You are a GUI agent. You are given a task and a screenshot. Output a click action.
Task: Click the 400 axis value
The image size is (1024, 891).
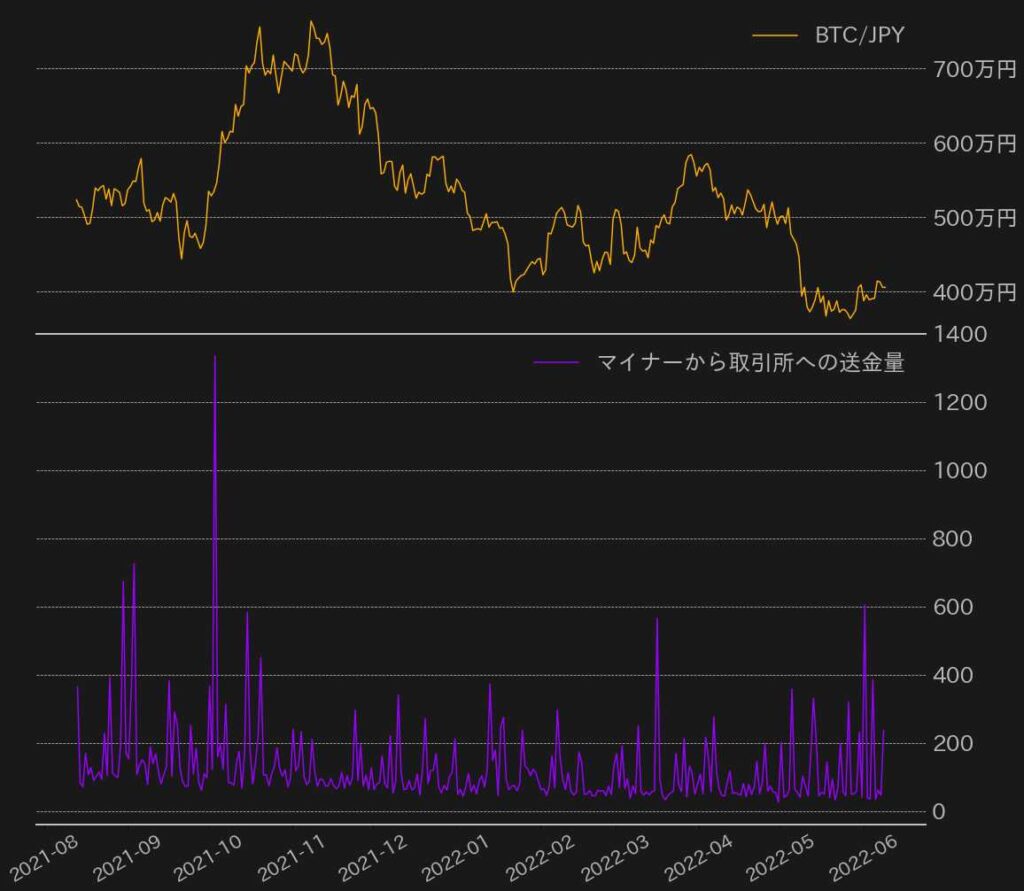point(953,675)
